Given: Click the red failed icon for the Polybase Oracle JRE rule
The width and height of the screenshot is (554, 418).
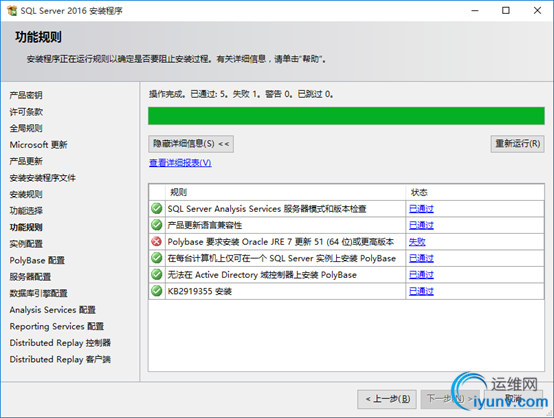Looking at the screenshot, I should [x=157, y=242].
